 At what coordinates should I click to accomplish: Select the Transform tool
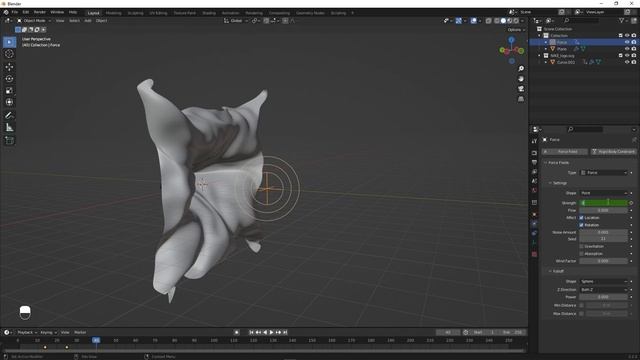point(9,102)
